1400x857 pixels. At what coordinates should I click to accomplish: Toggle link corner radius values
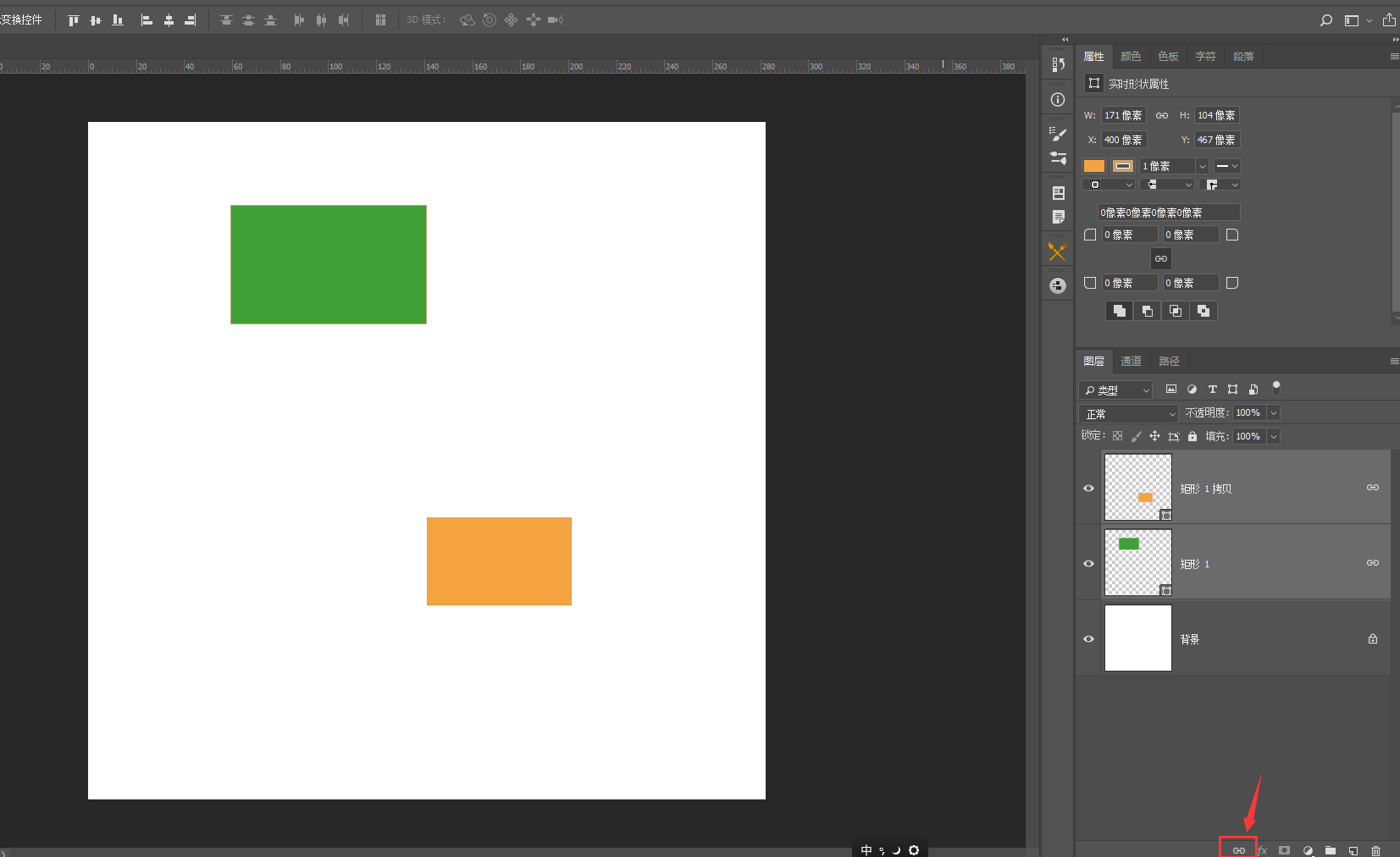point(1161,258)
